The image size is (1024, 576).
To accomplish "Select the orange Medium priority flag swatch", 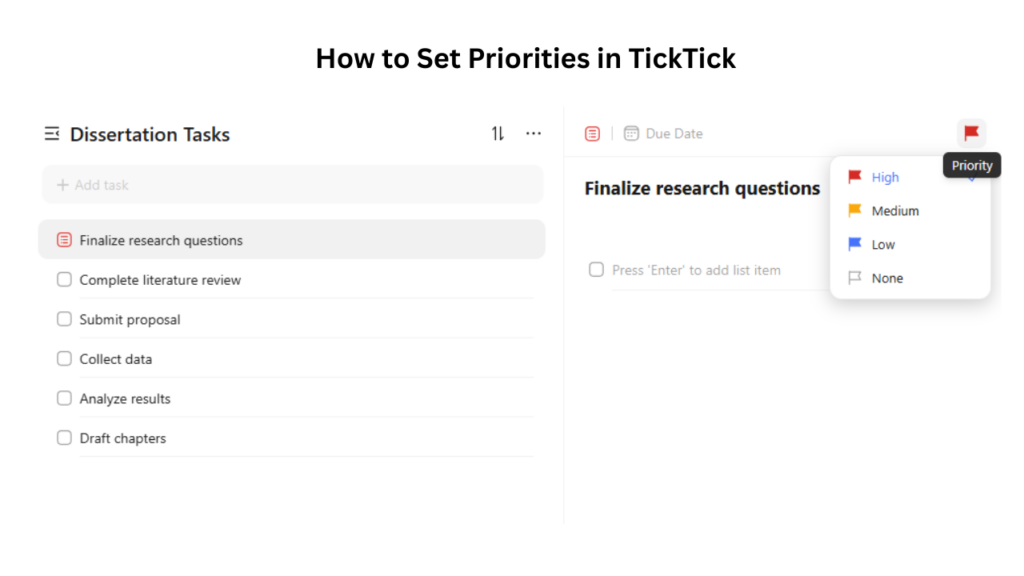I will 856,211.
